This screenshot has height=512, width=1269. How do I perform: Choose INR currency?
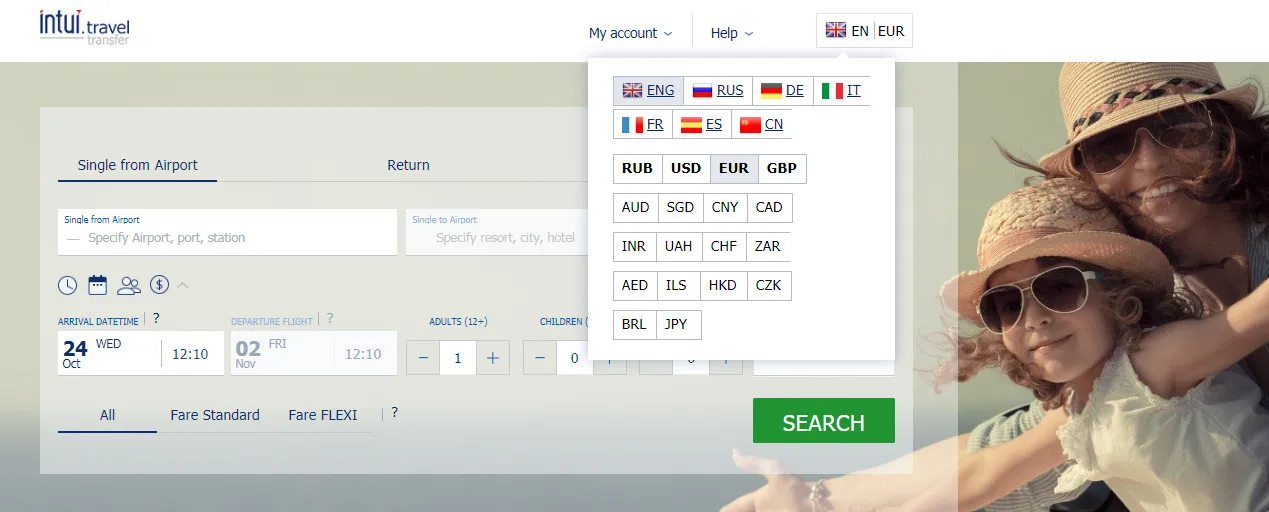tap(634, 246)
